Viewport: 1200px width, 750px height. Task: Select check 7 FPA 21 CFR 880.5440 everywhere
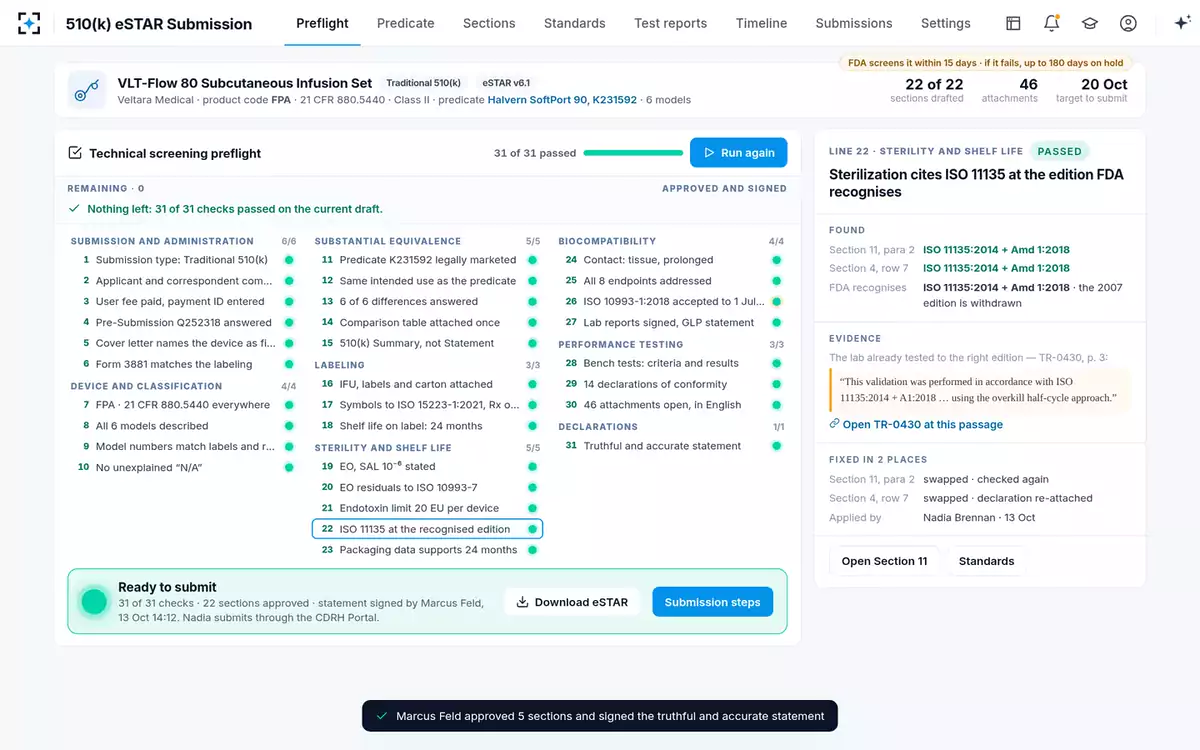[185, 405]
